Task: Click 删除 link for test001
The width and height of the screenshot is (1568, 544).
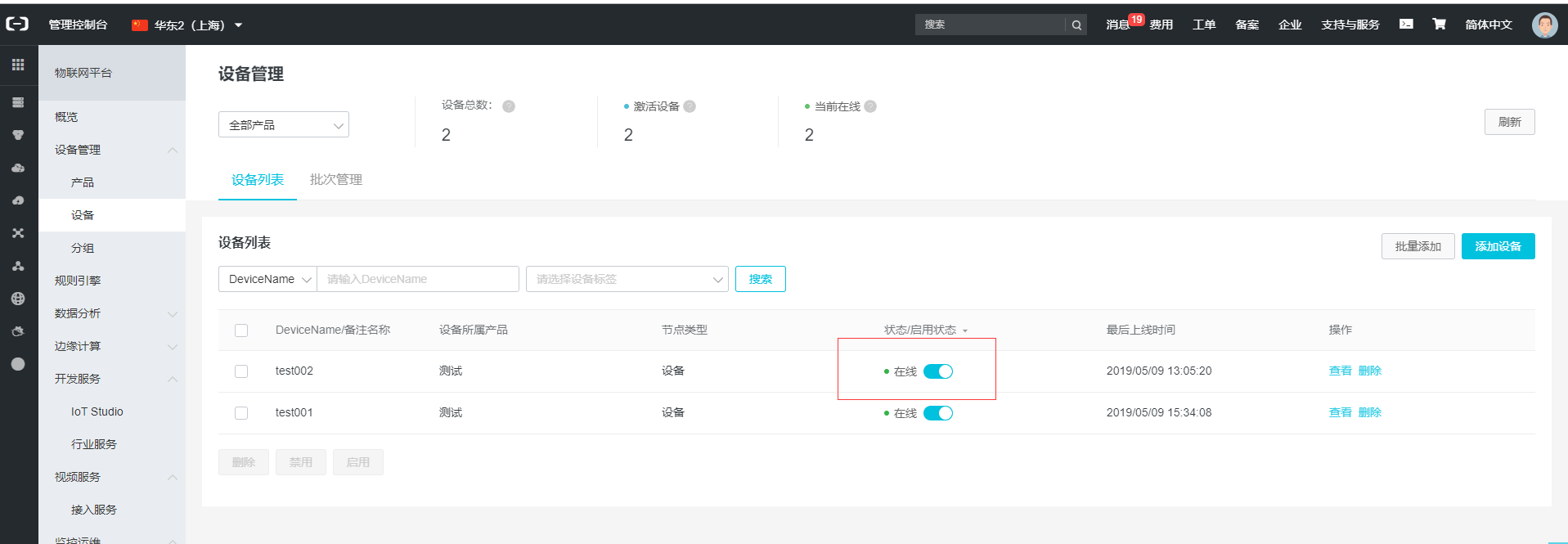Action: tap(1370, 412)
